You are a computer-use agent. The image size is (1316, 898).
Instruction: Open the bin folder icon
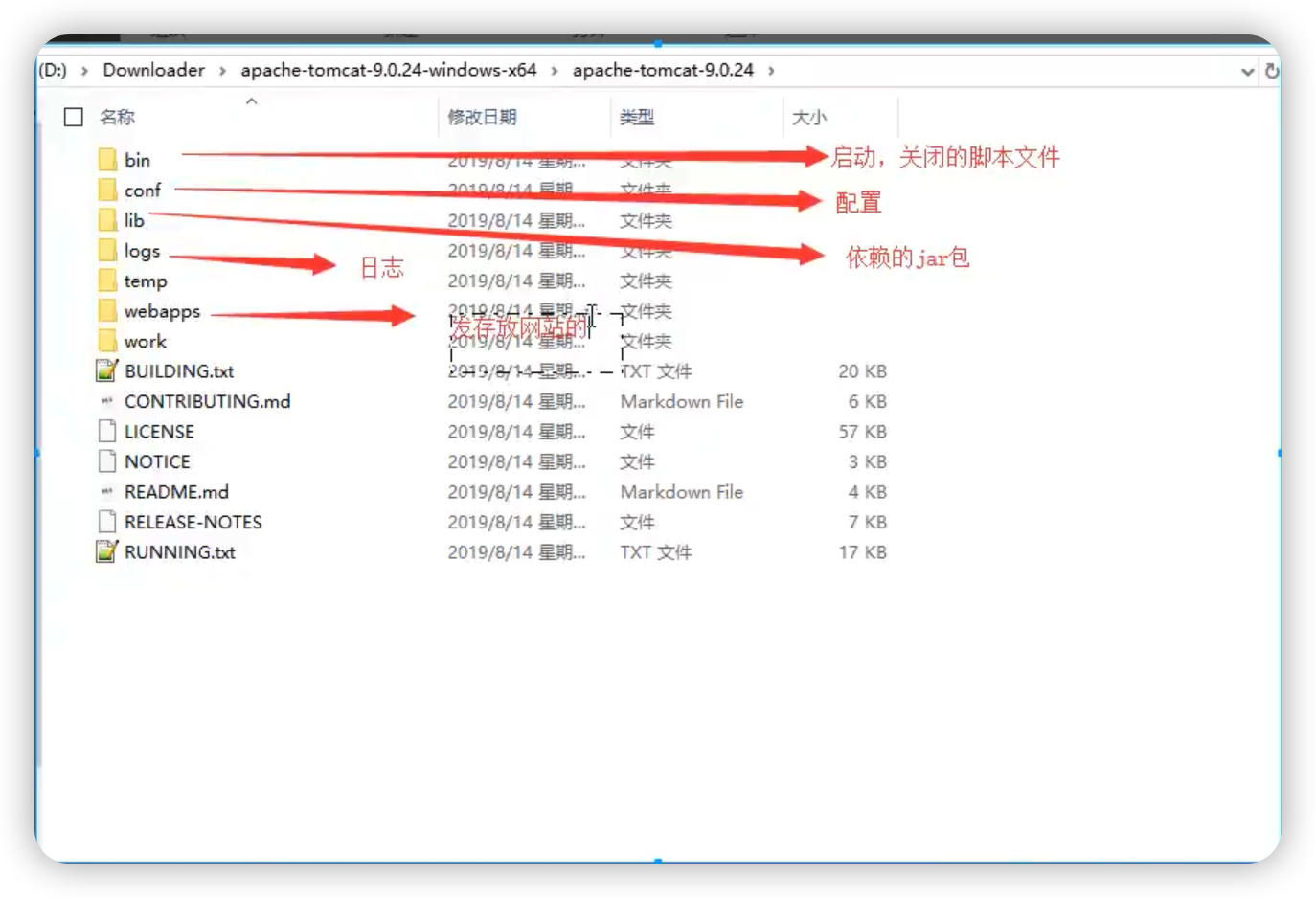coord(107,160)
